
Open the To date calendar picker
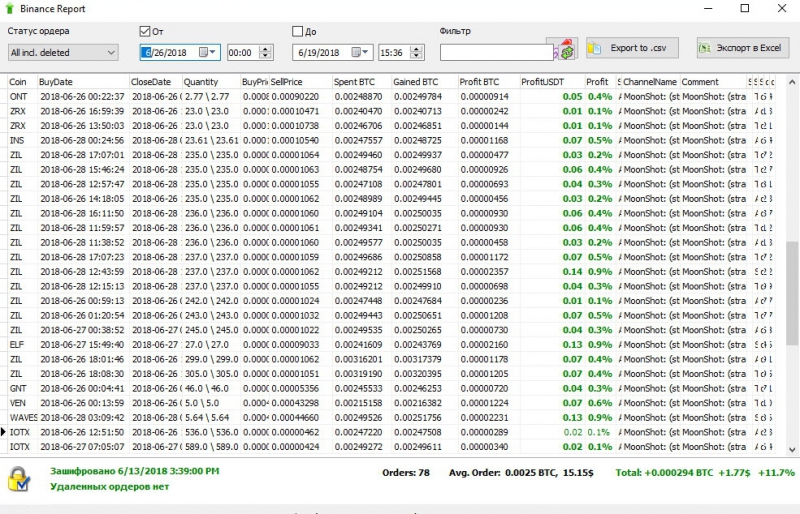[360, 53]
